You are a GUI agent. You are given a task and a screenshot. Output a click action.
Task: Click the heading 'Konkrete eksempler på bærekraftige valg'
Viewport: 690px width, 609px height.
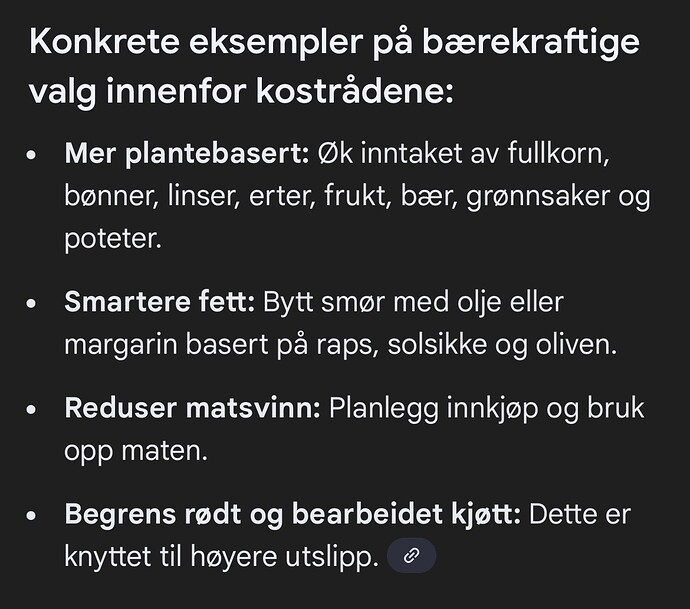(x=335, y=45)
